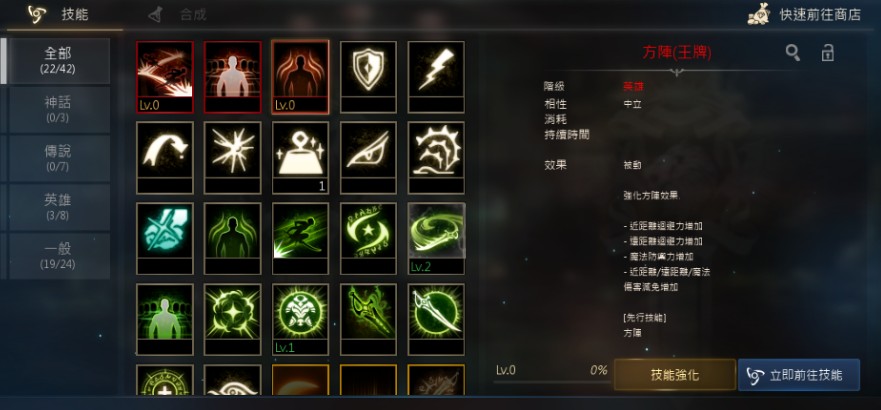Filter by 神話 category (0/3)
The height and width of the screenshot is (410, 881).
pos(58,110)
